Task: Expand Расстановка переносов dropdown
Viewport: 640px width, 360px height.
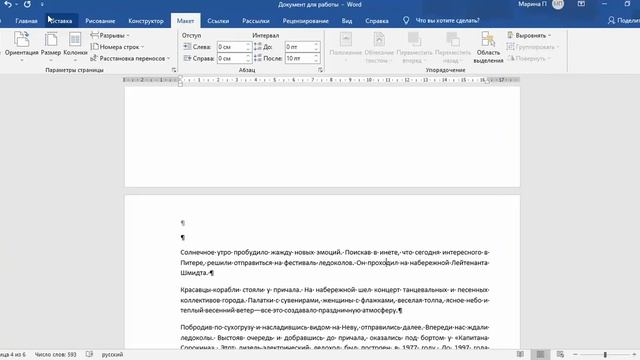Action: pyautogui.click(x=130, y=58)
